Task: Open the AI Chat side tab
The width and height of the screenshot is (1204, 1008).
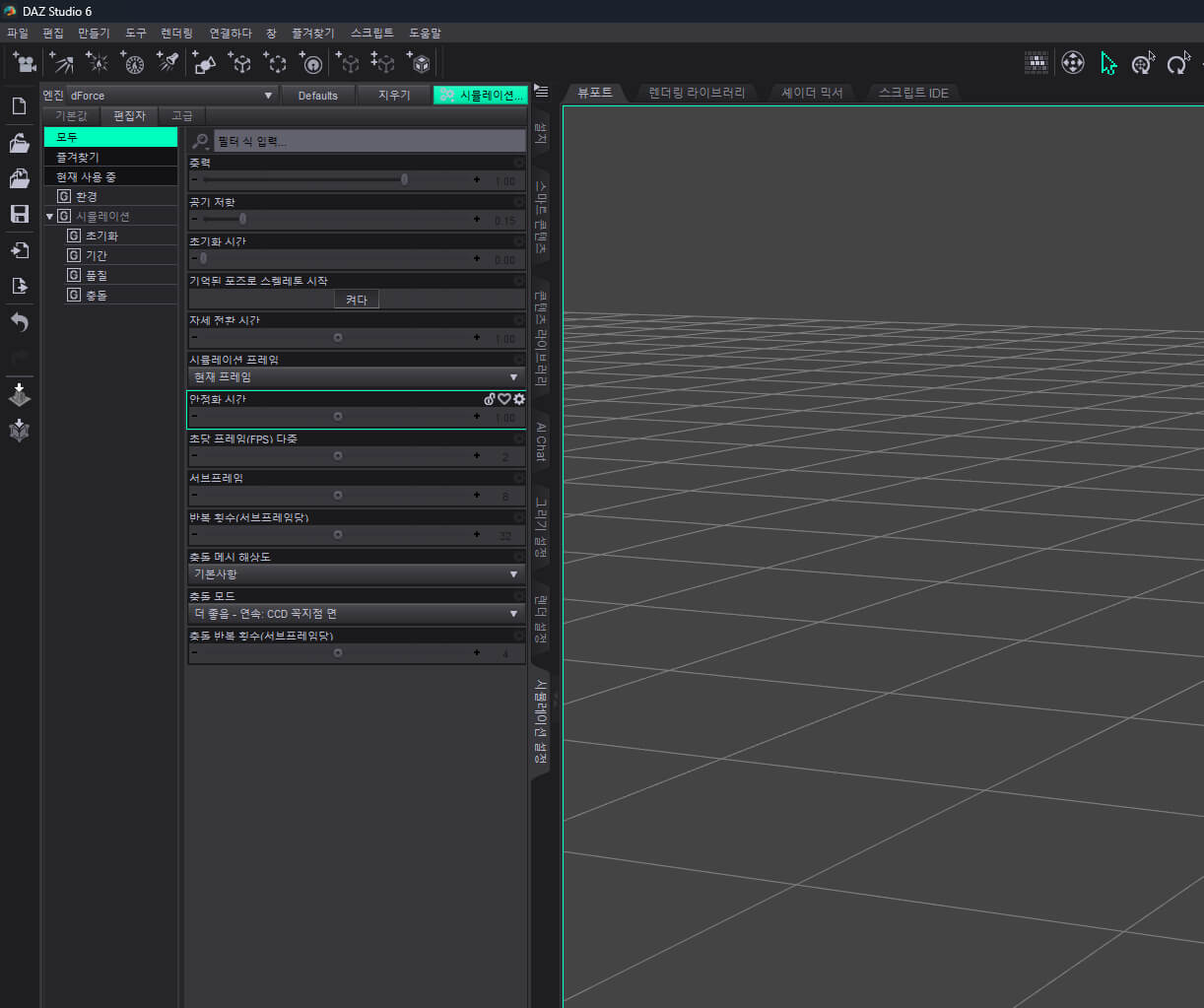Action: 541,441
